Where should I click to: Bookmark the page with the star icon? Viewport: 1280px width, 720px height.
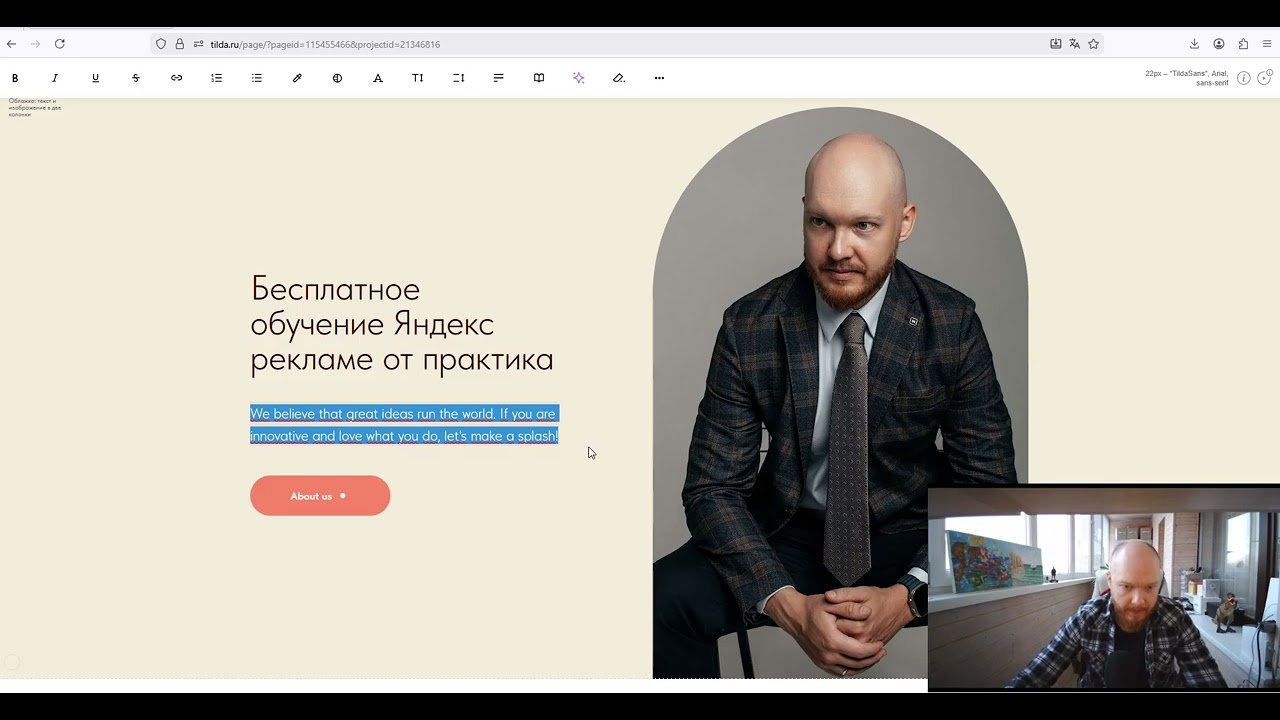[x=1094, y=44]
